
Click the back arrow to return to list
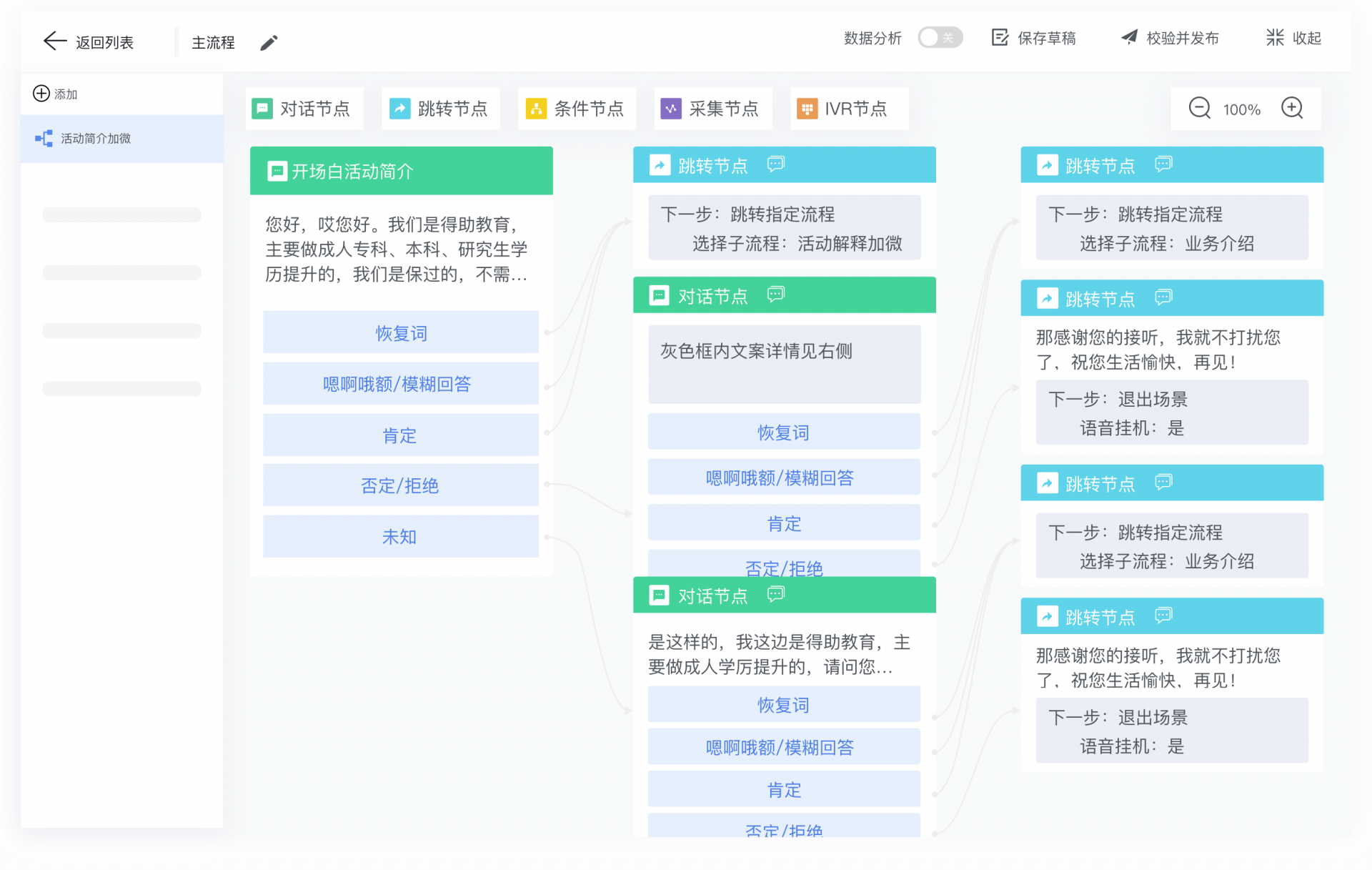(55, 41)
